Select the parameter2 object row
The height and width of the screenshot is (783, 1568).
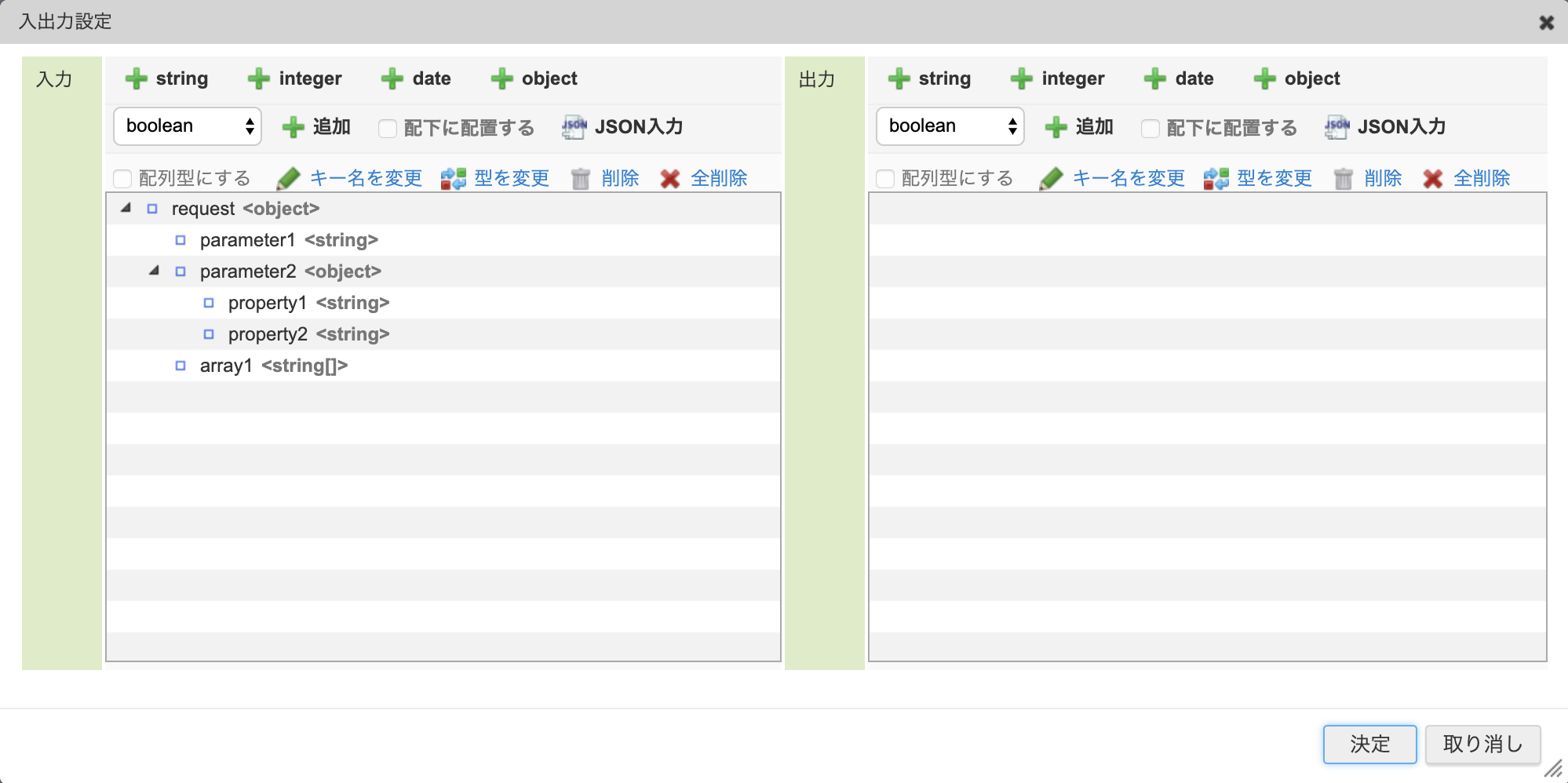pyautogui.click(x=443, y=271)
